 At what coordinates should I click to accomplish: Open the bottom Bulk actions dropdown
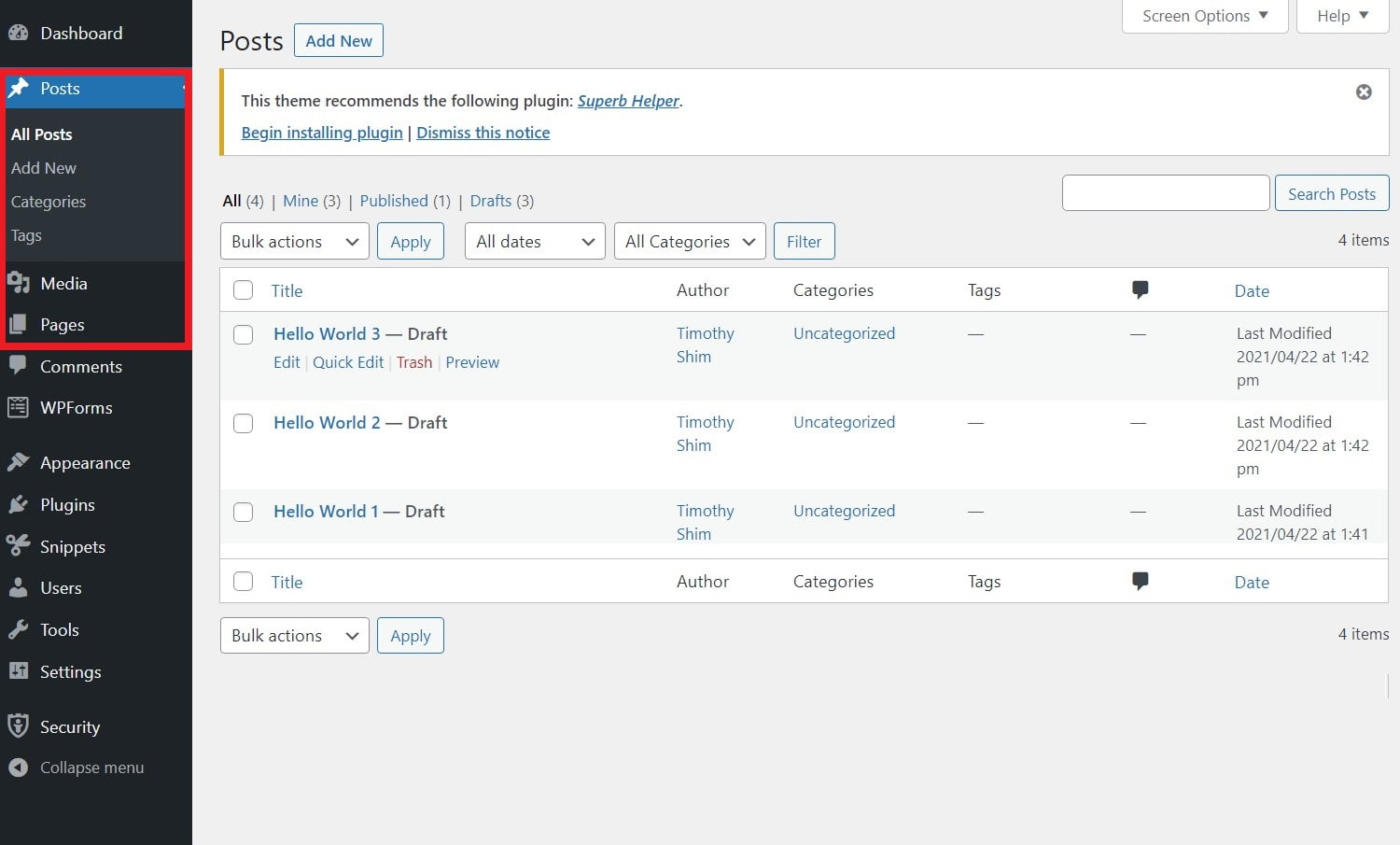(295, 635)
